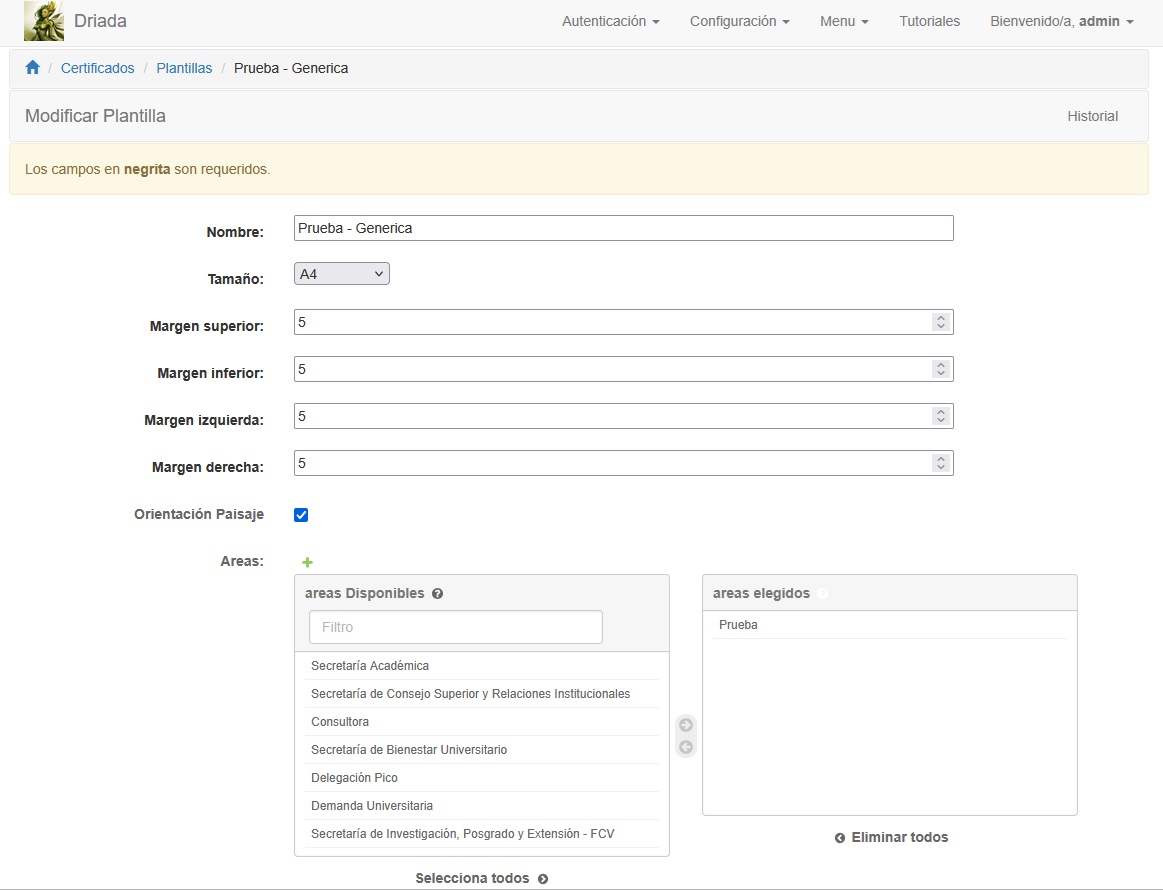Click the Tutoriales menu item
This screenshot has width=1163, height=890.
tap(929, 21)
